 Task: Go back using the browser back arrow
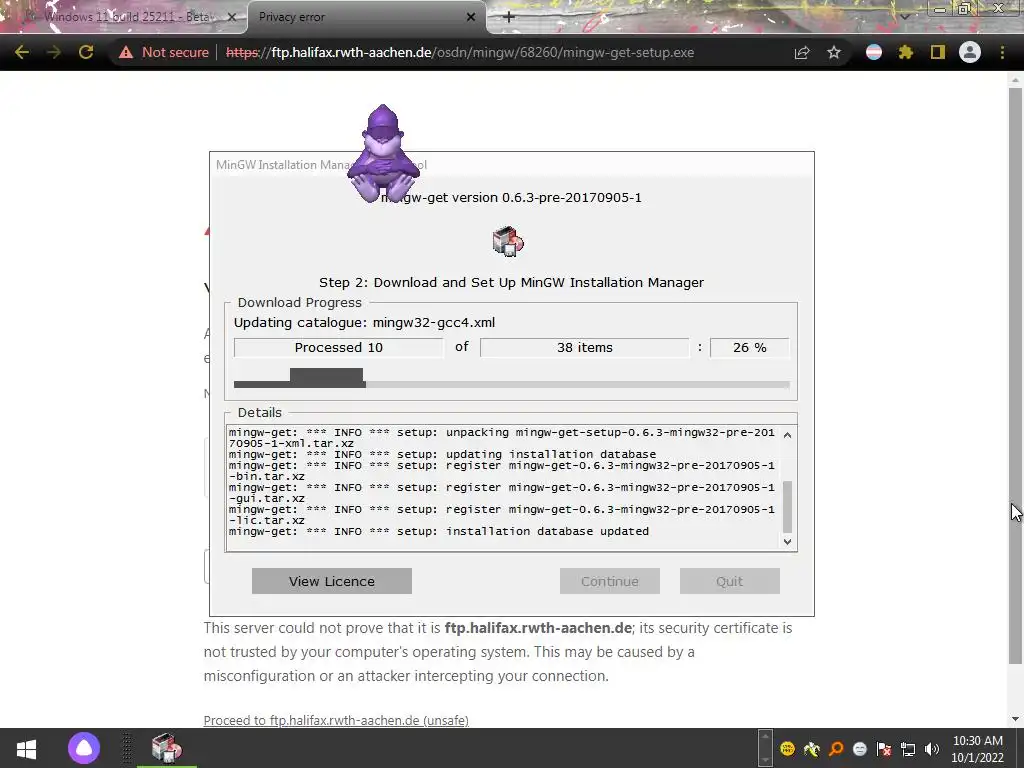click(x=22, y=52)
